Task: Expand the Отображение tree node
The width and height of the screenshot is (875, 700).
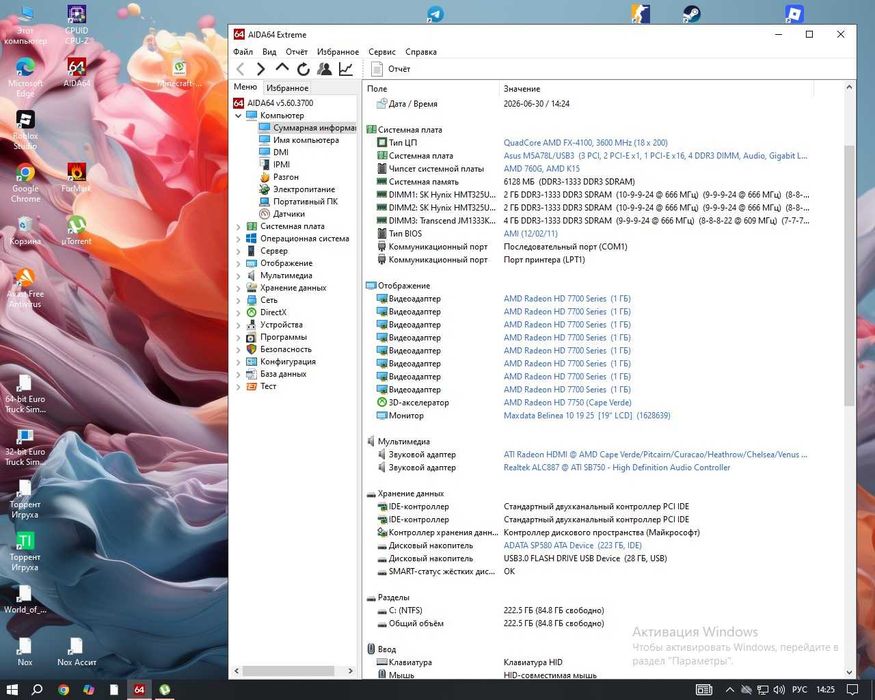Action: 238,263
